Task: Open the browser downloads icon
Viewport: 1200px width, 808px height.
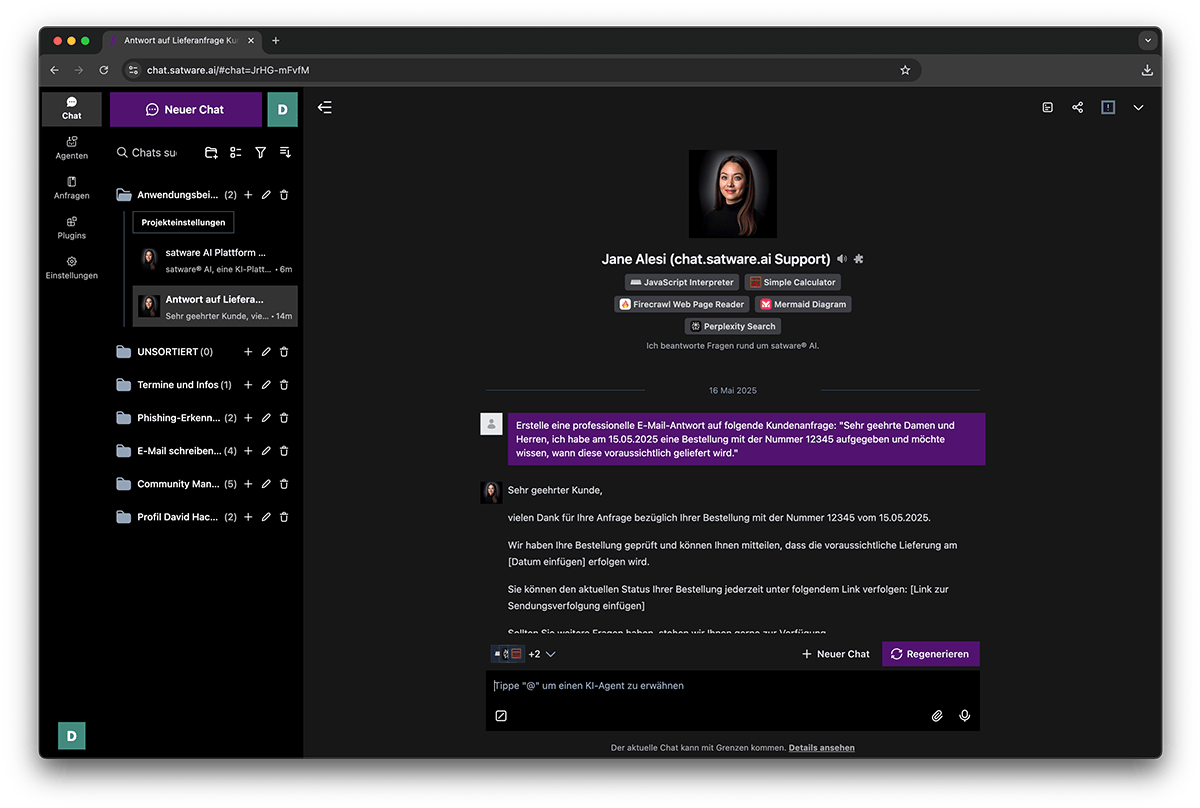Action: pyautogui.click(x=1147, y=70)
